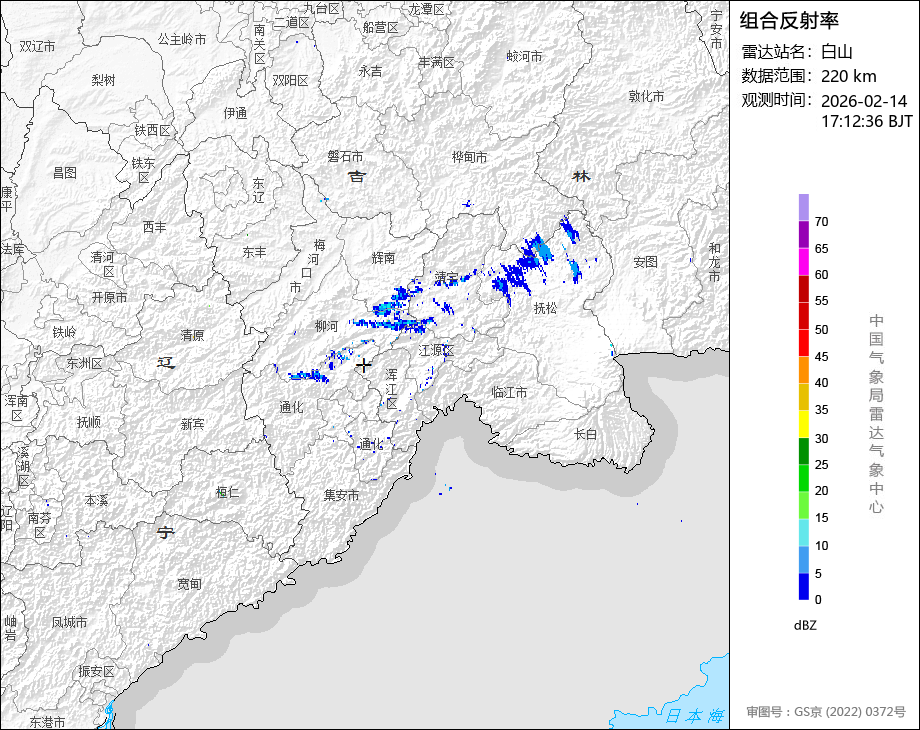Click the 永吉 map label
Viewport: 920px width, 730px height.
[370, 71]
